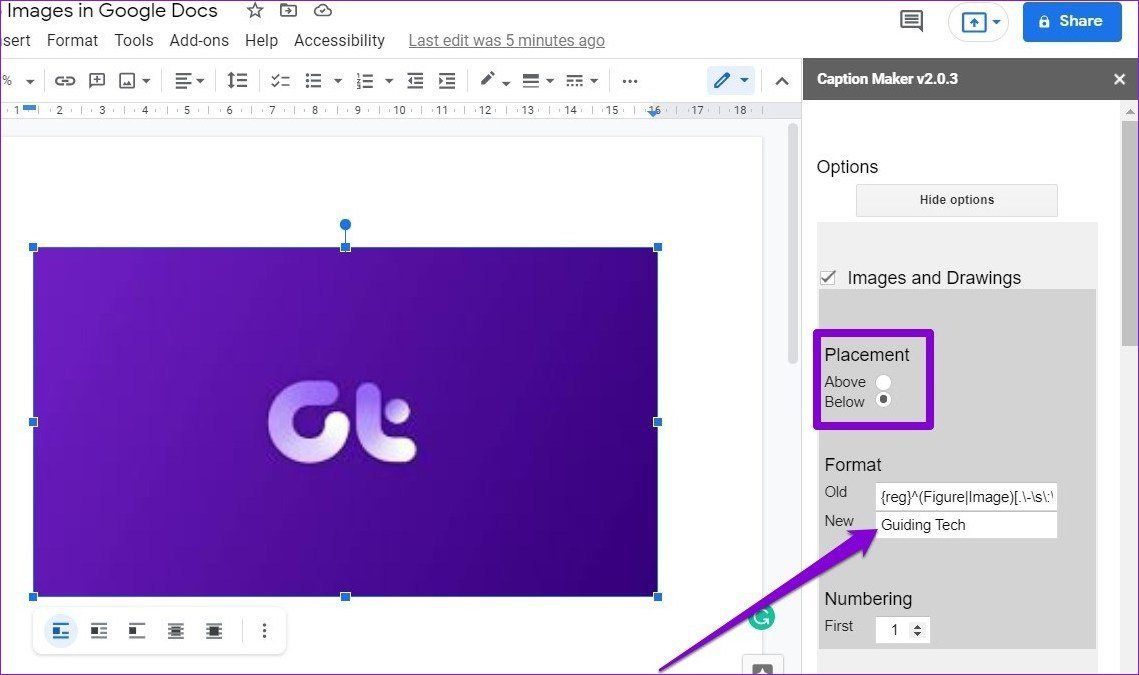Click the image rotation handle
Image resolution: width=1139 pixels, height=675 pixels.
(x=345, y=225)
